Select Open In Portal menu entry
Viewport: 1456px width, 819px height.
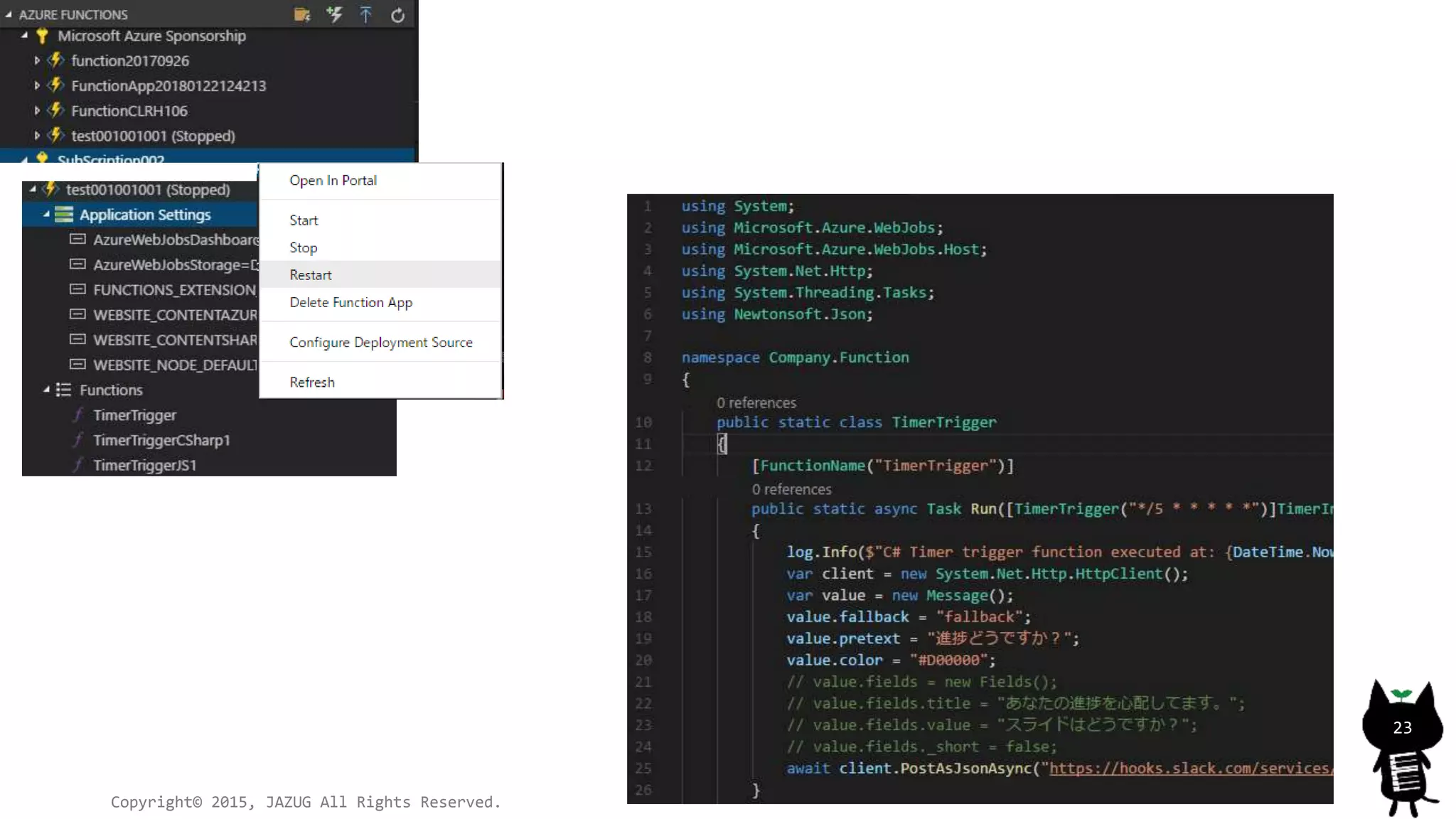click(333, 181)
